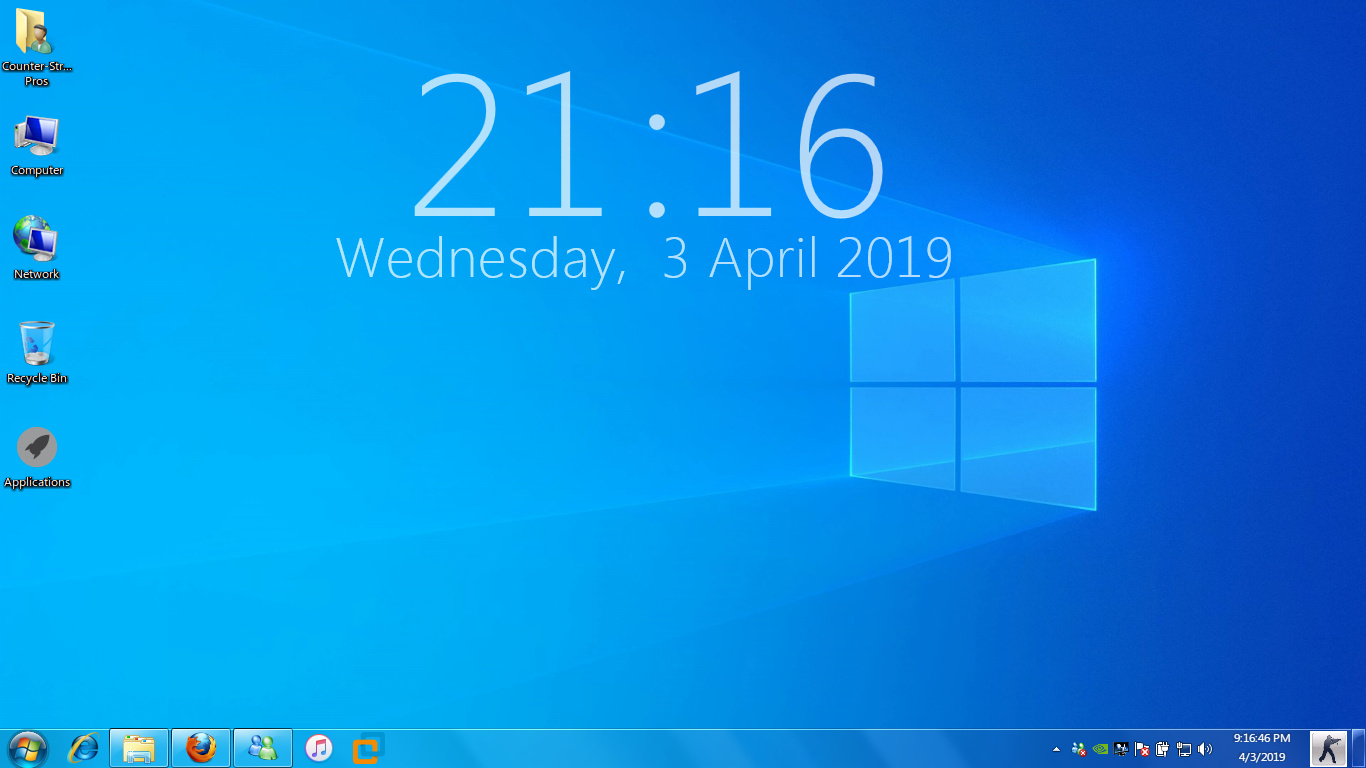Open the Computer desktop icon
The width and height of the screenshot is (1366, 768).
click(x=37, y=146)
